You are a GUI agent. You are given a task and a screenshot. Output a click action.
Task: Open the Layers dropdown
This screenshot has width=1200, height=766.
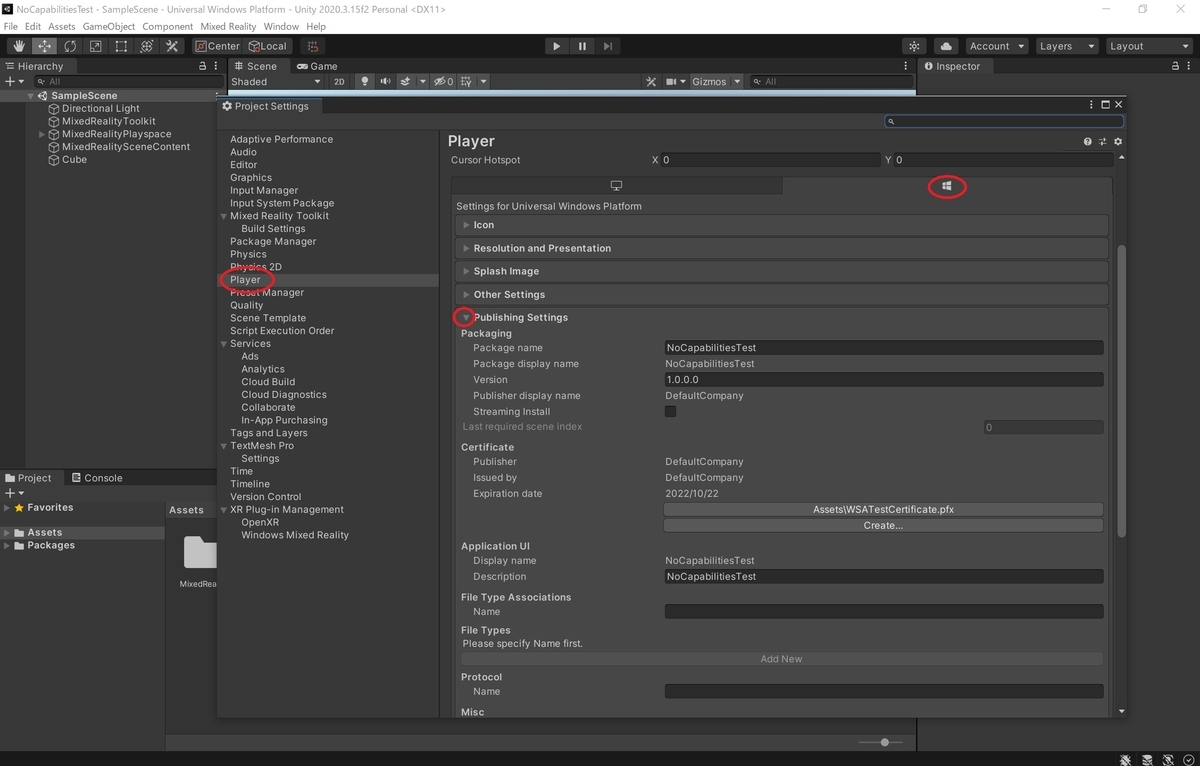(1066, 46)
